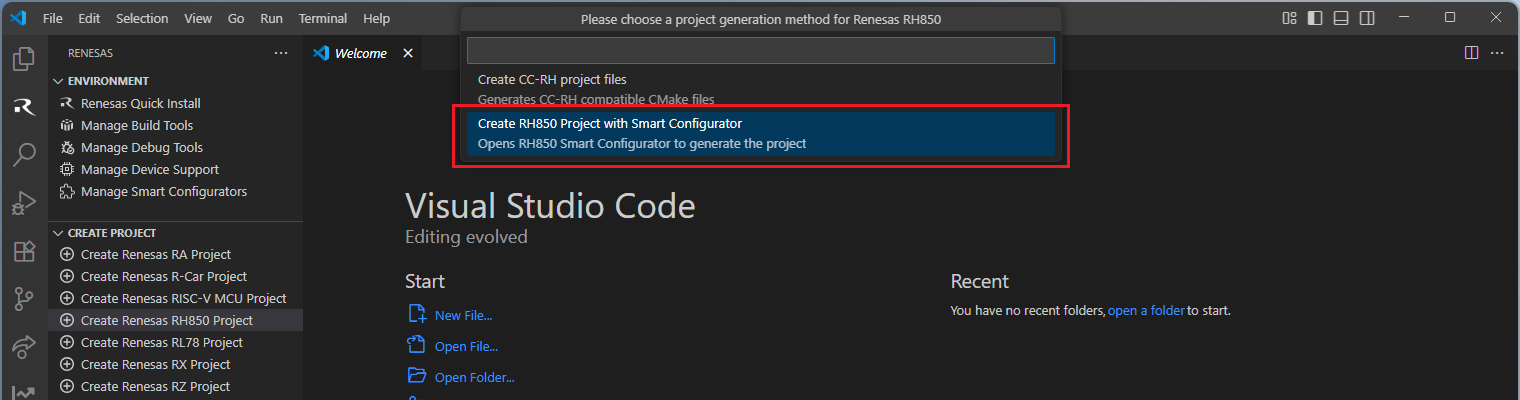Screen dimensions: 1520x400
Task: Choose Create CC-RH project files option
Action: (x=761, y=89)
